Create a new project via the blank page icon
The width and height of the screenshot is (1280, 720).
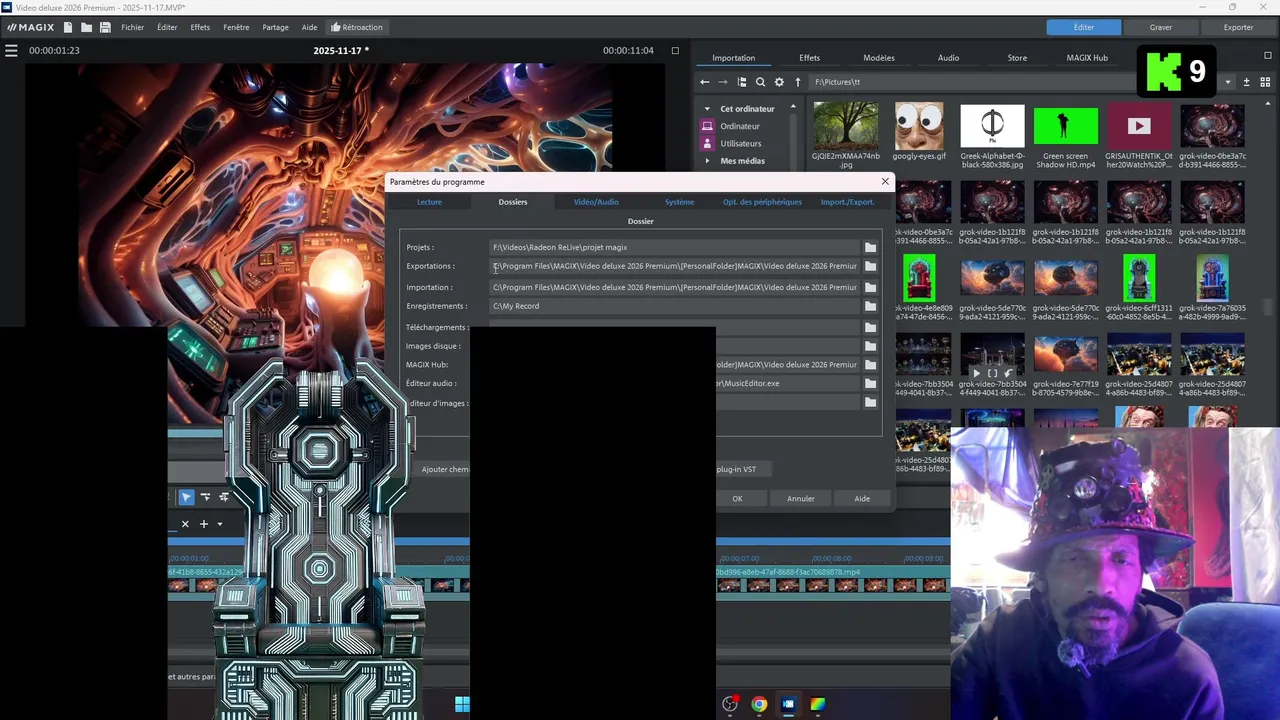[67, 27]
